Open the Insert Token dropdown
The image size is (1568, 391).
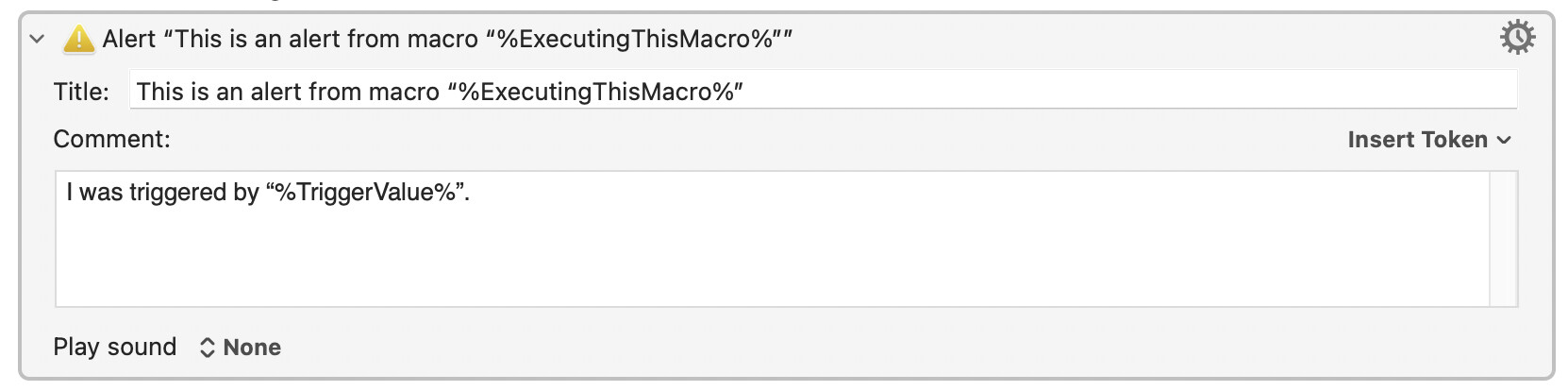coord(1417,140)
